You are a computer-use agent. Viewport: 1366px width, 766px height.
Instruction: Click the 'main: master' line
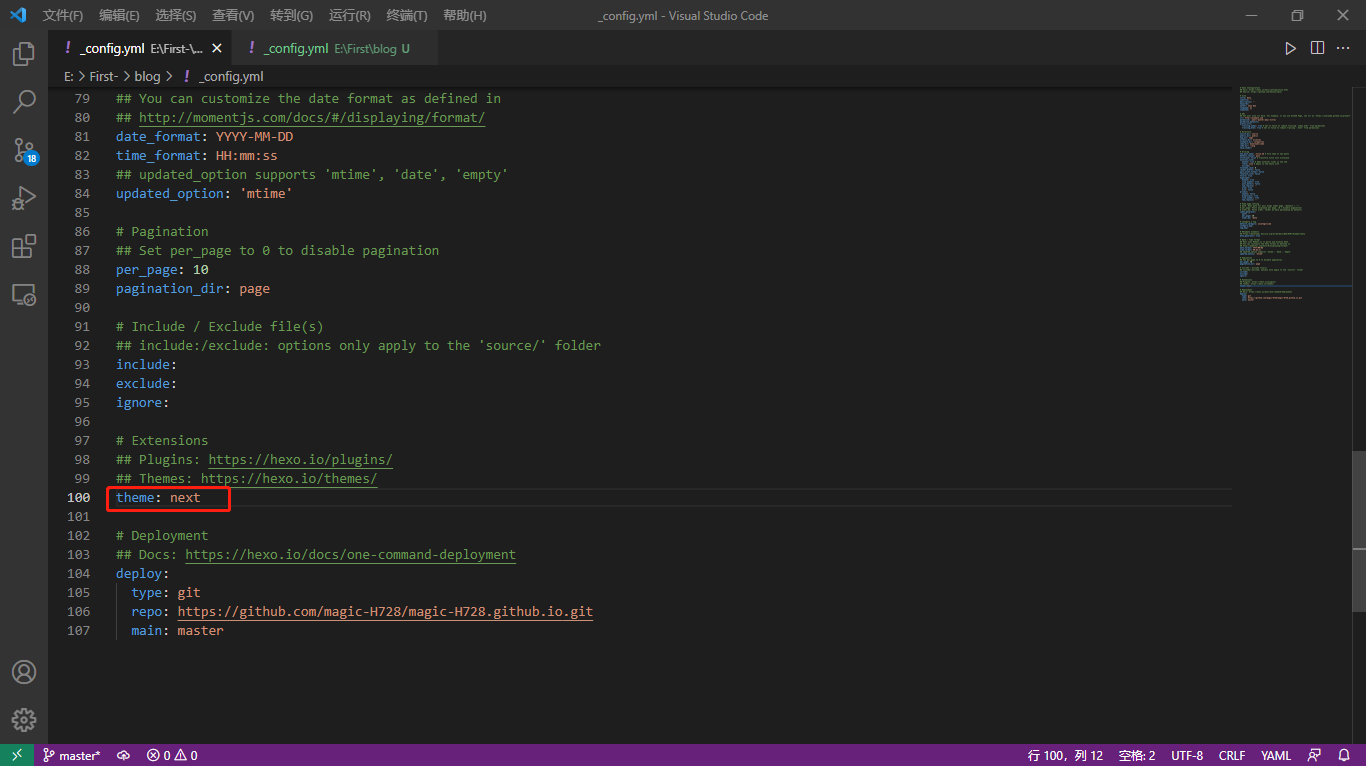click(177, 631)
